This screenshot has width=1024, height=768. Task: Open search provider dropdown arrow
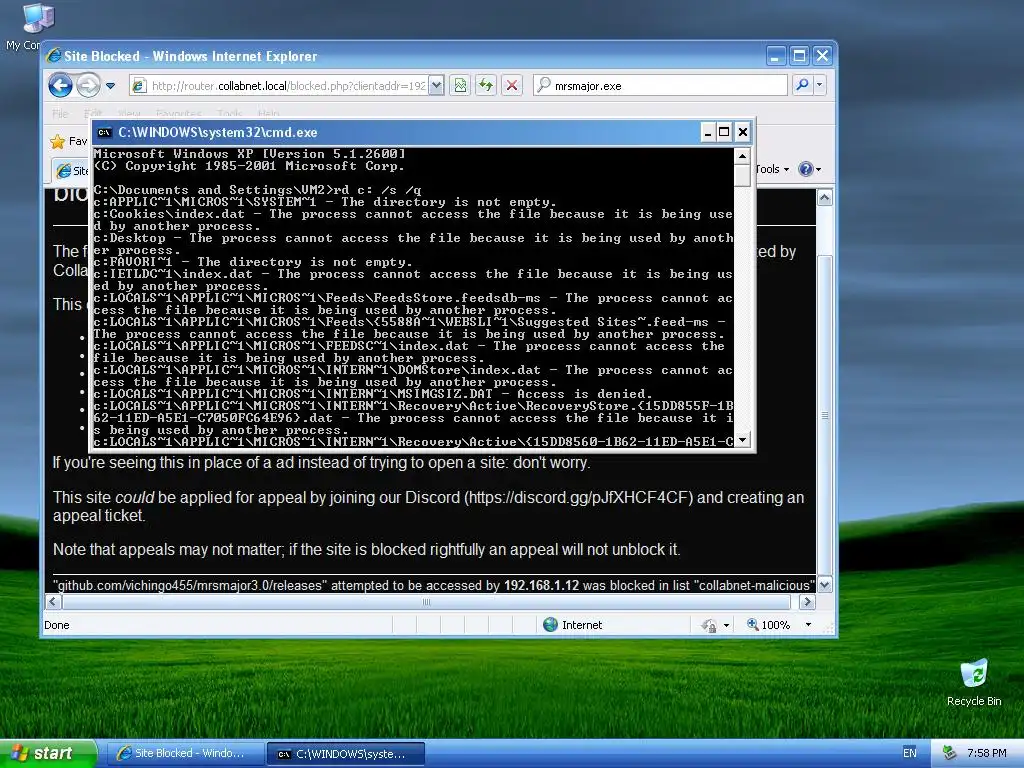(x=820, y=85)
